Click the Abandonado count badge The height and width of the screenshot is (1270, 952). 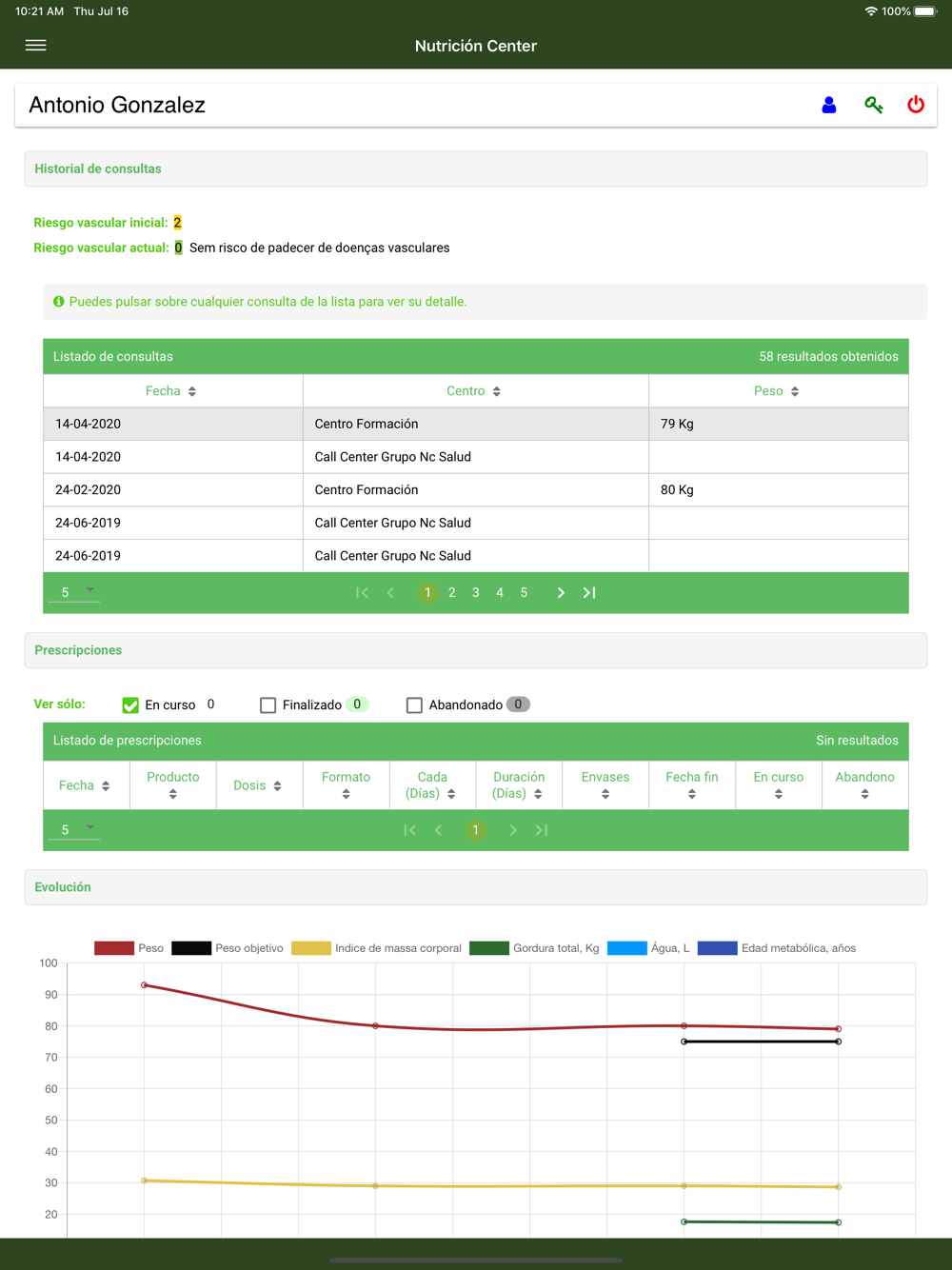tap(518, 704)
